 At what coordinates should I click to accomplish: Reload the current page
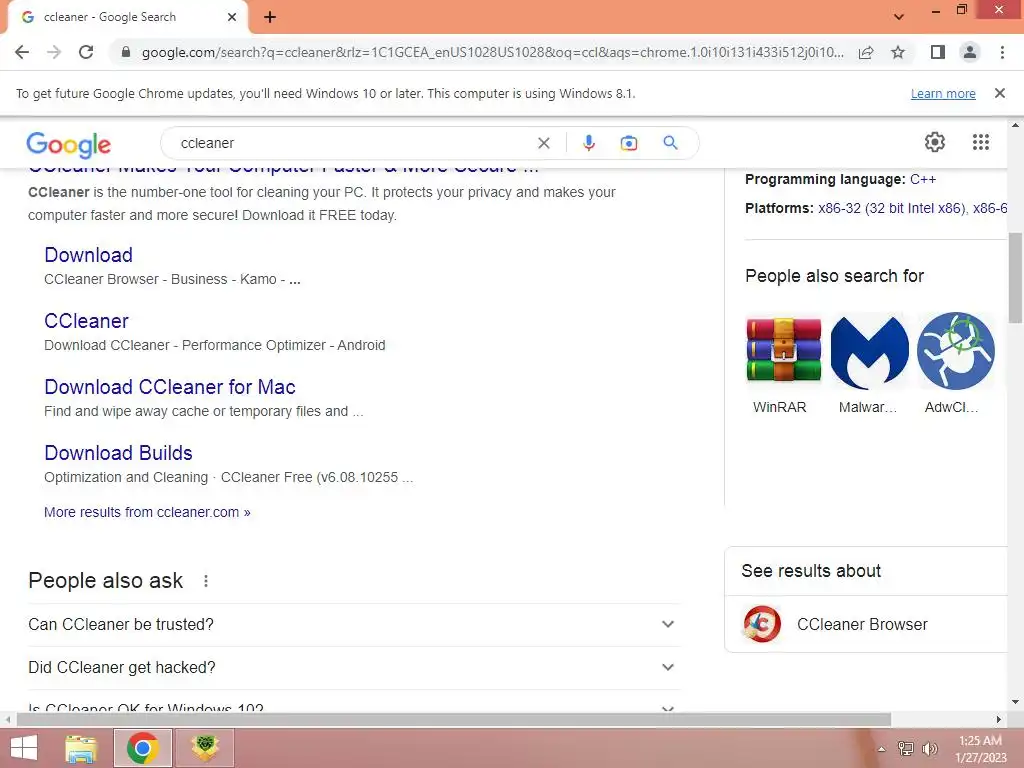[86, 52]
